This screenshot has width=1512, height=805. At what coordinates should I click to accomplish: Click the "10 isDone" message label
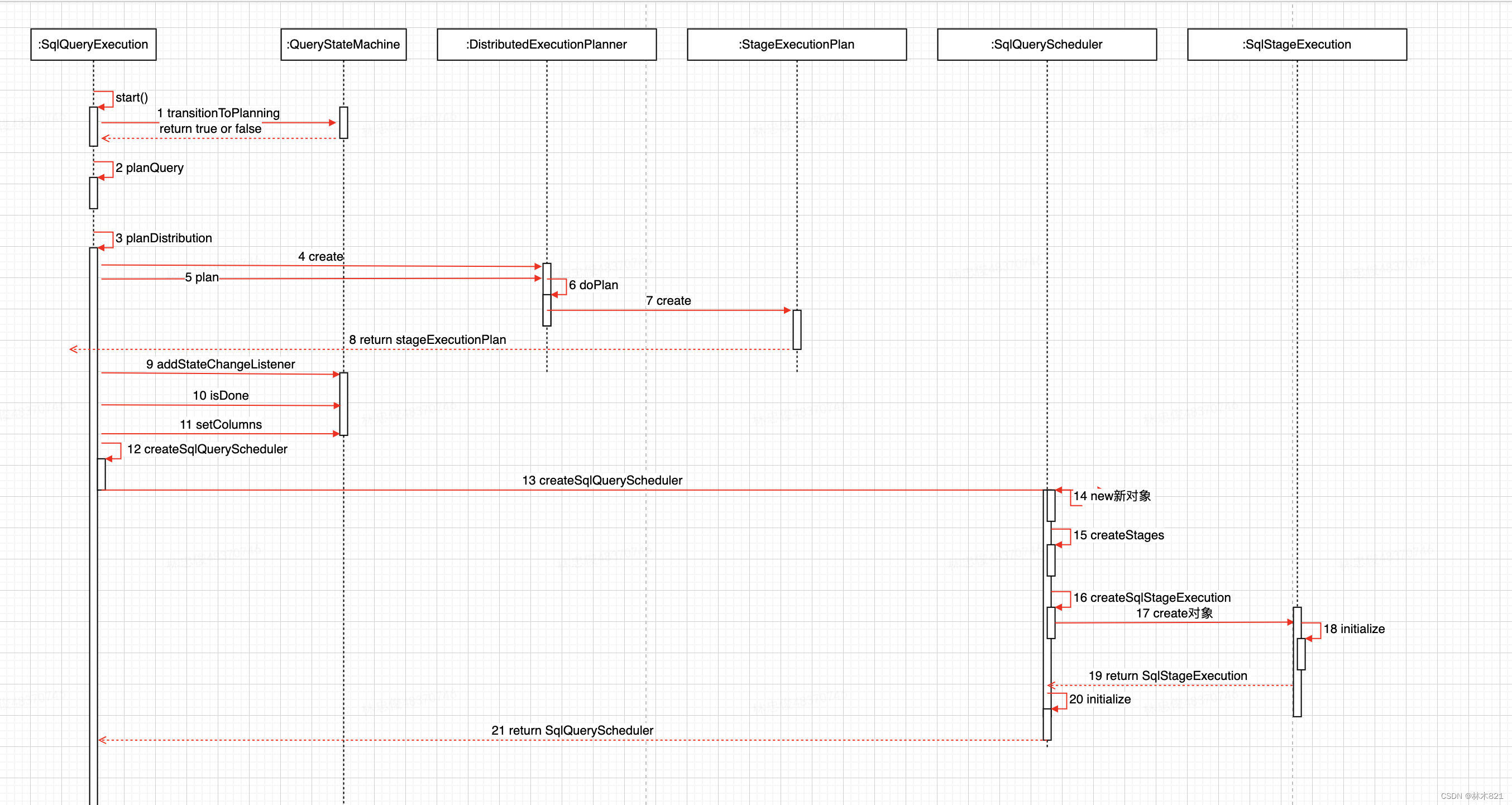(x=221, y=395)
